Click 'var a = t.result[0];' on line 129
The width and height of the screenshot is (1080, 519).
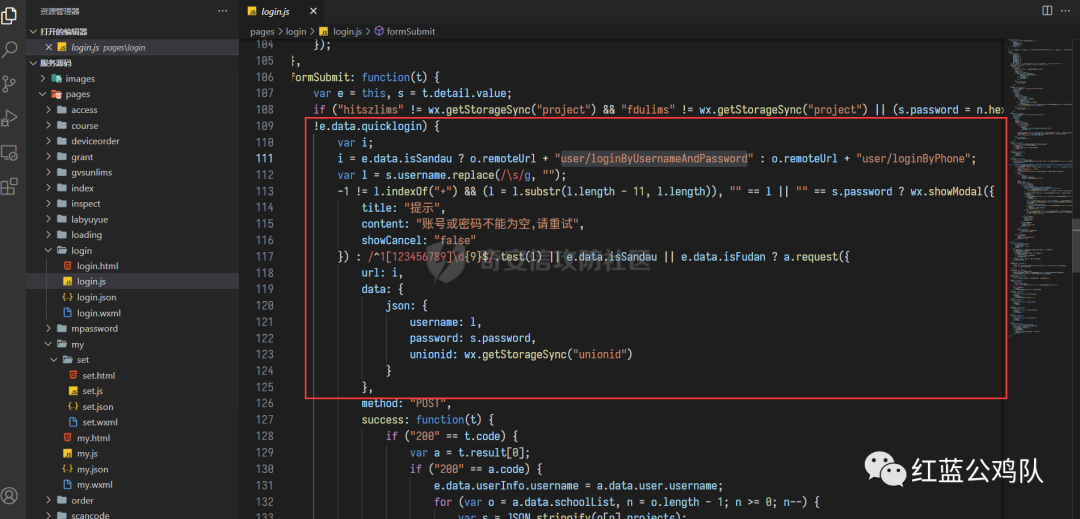click(469, 452)
